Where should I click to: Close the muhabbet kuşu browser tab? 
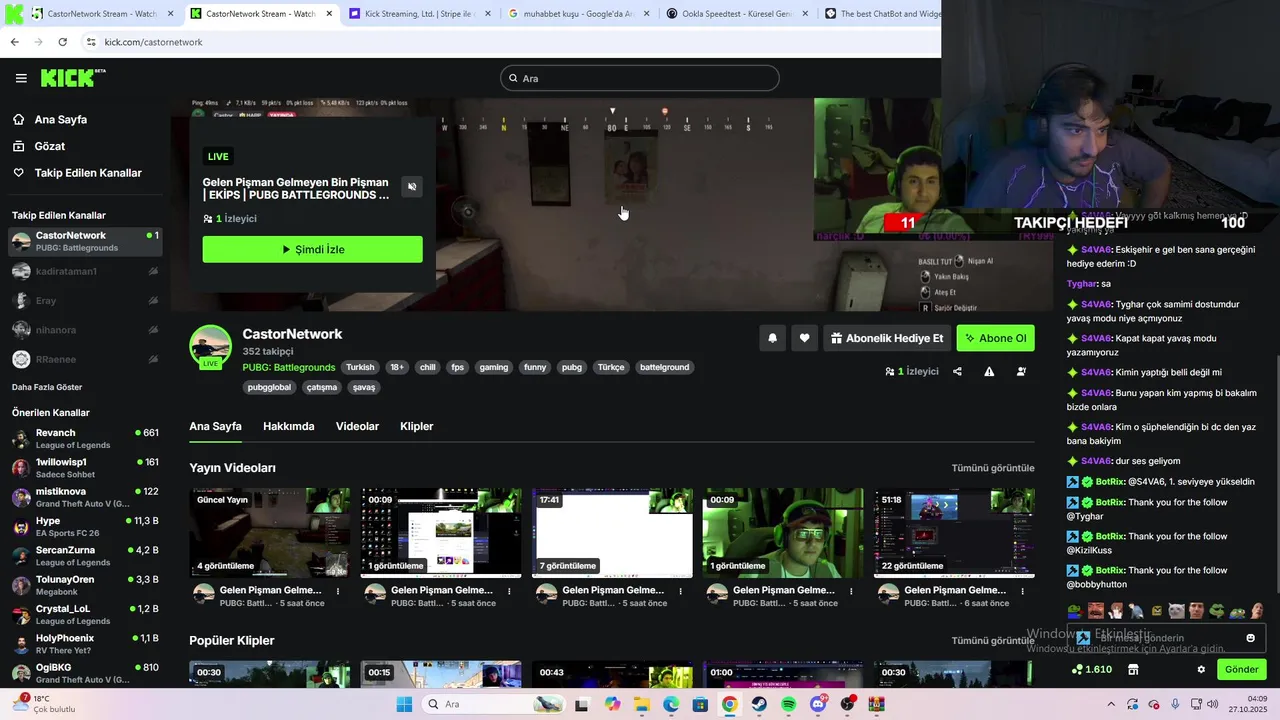[x=646, y=14]
